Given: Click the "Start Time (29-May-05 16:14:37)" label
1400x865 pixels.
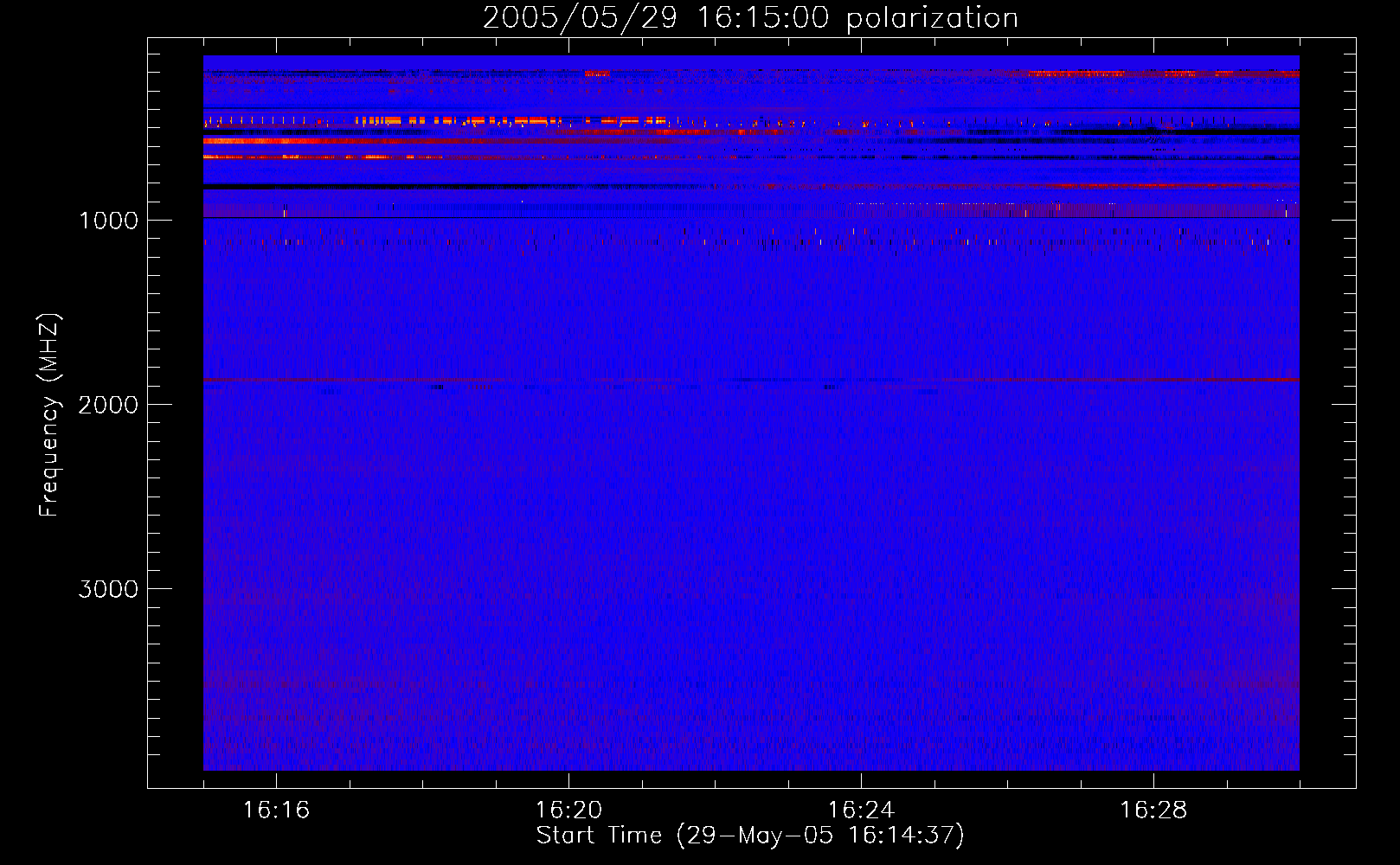Looking at the screenshot, I should pyautogui.click(x=750, y=836).
